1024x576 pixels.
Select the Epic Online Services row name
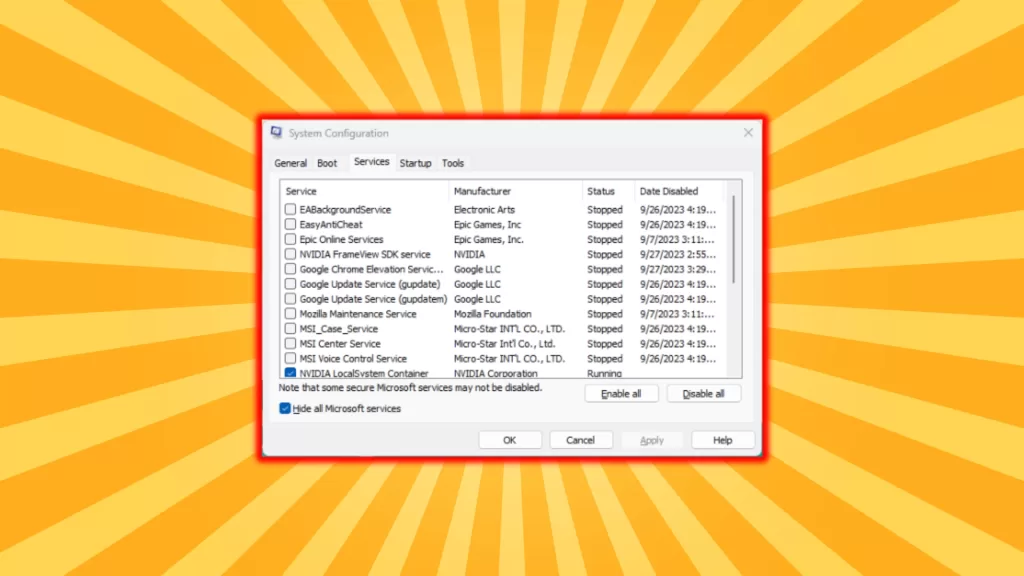pyautogui.click(x=342, y=240)
